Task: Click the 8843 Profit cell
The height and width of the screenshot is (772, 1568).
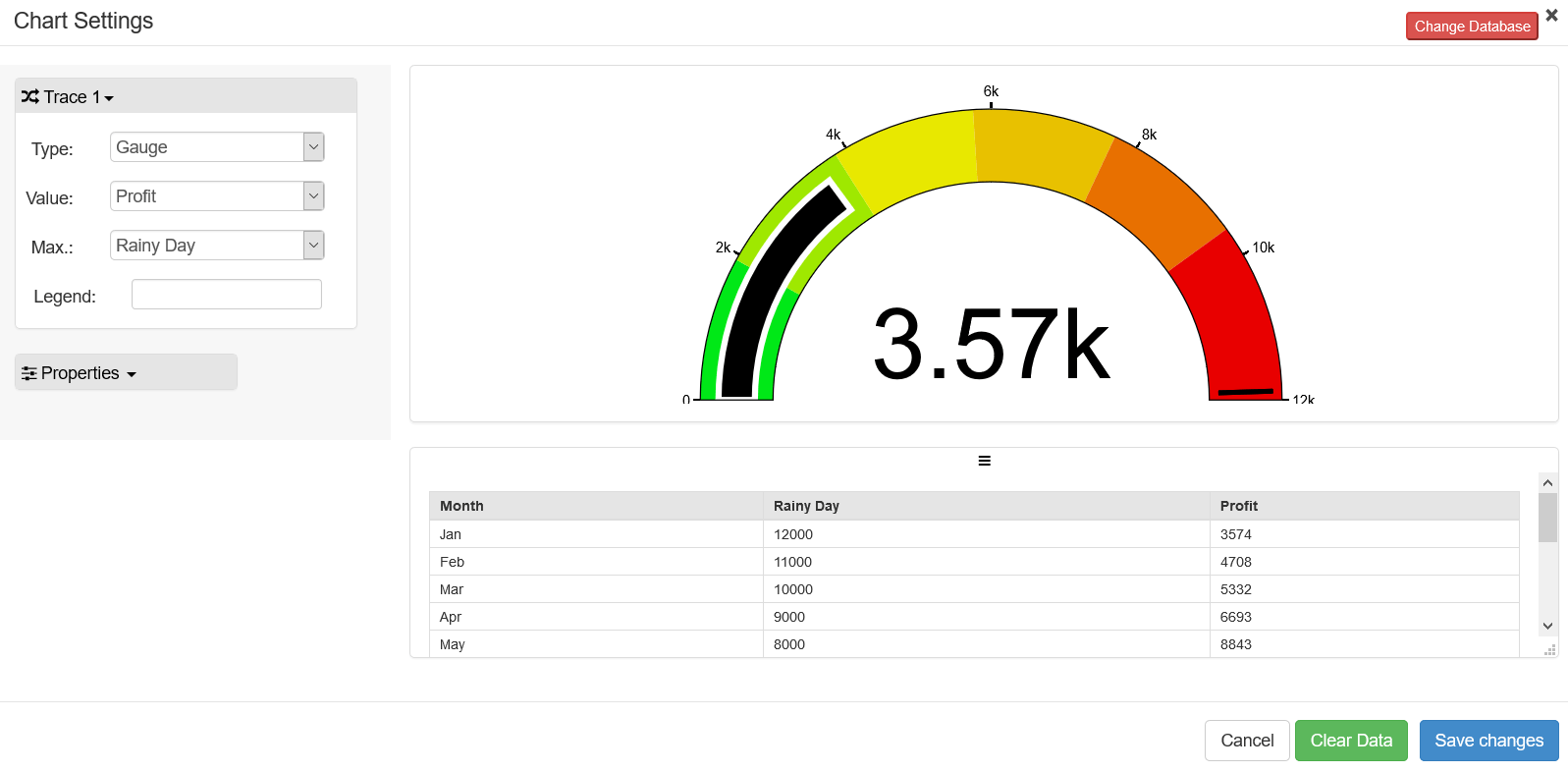Action: click(1365, 644)
